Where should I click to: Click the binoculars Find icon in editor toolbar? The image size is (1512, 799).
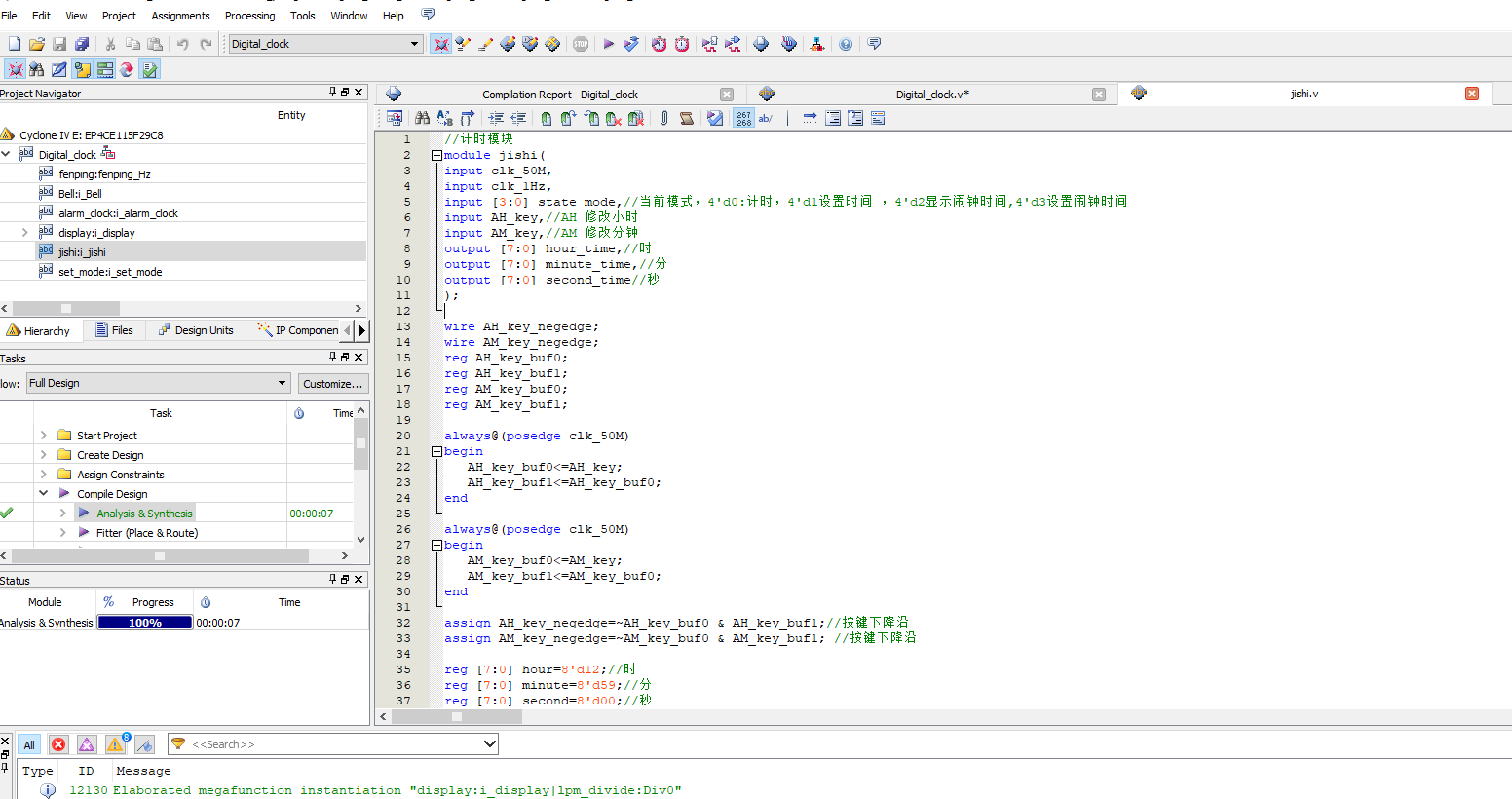click(x=422, y=118)
